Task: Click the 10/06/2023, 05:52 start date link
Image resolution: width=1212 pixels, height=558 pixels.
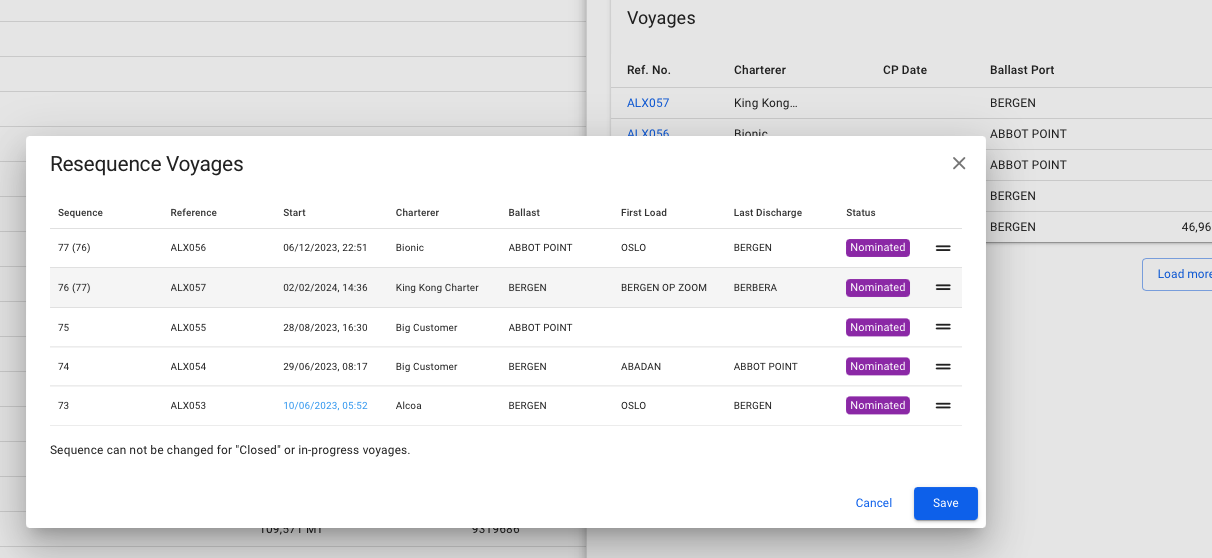Action: tap(325, 406)
